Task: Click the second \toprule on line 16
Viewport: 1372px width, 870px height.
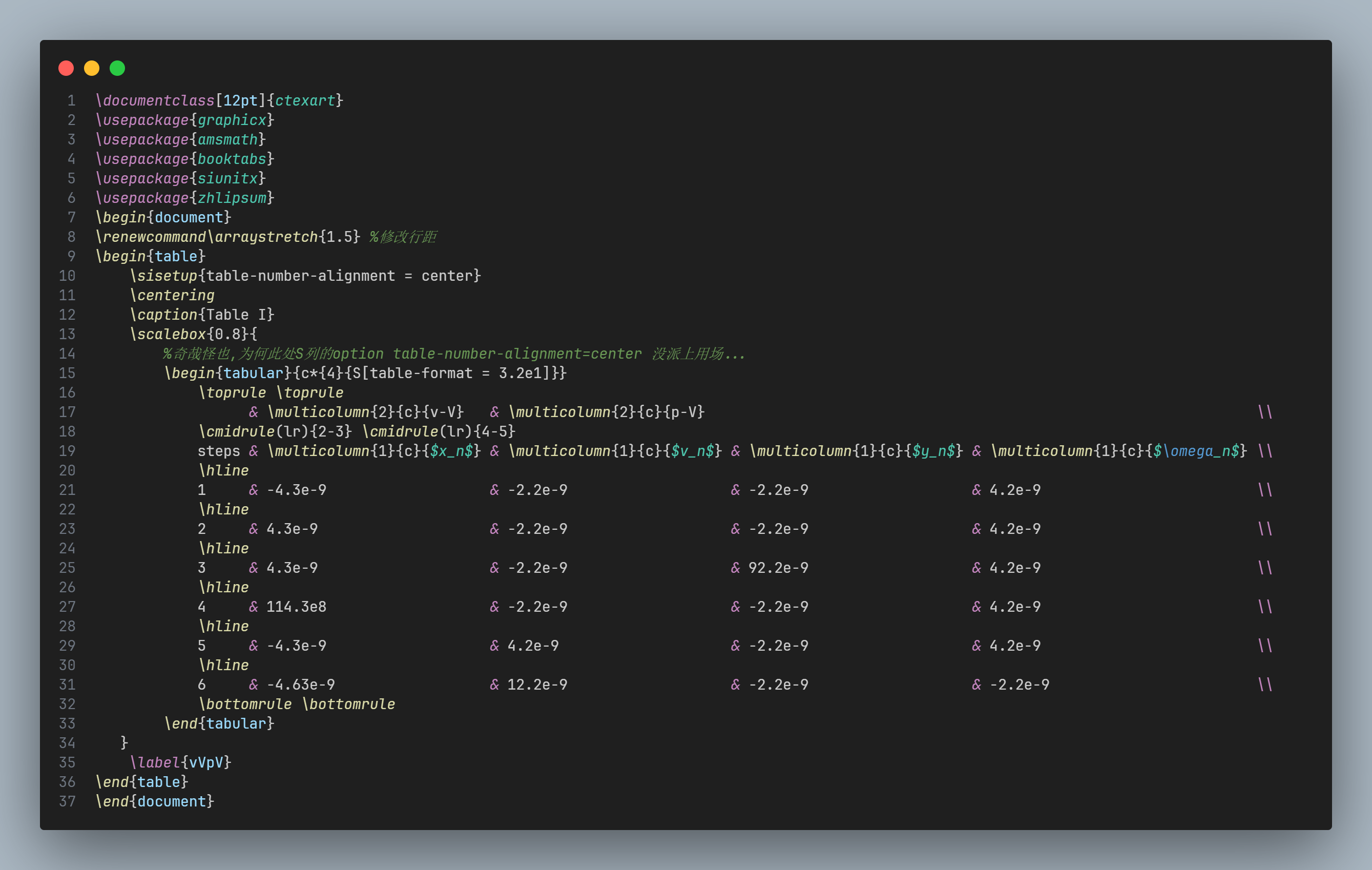Action: pos(310,392)
